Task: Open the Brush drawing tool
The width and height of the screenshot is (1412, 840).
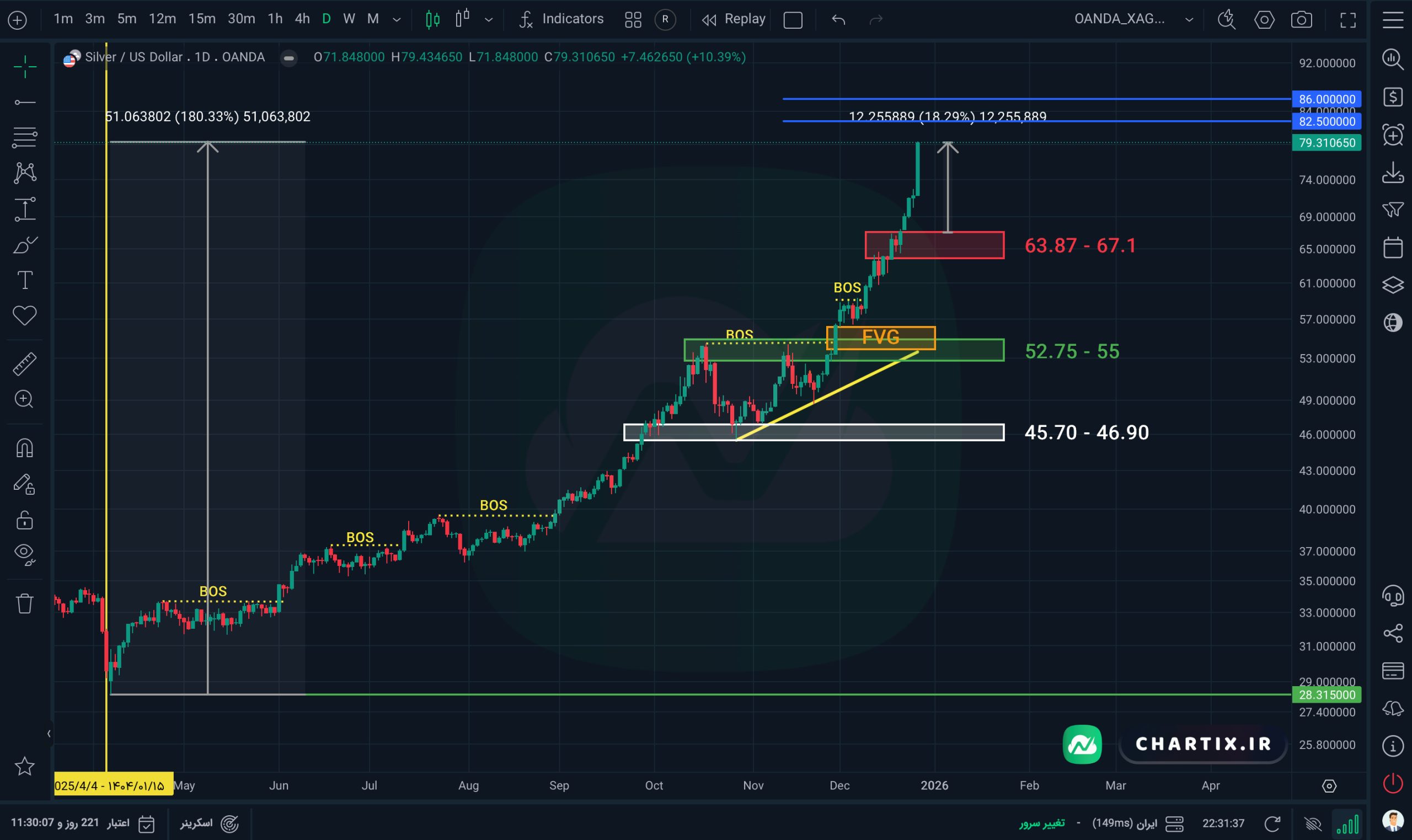Action: [24, 245]
